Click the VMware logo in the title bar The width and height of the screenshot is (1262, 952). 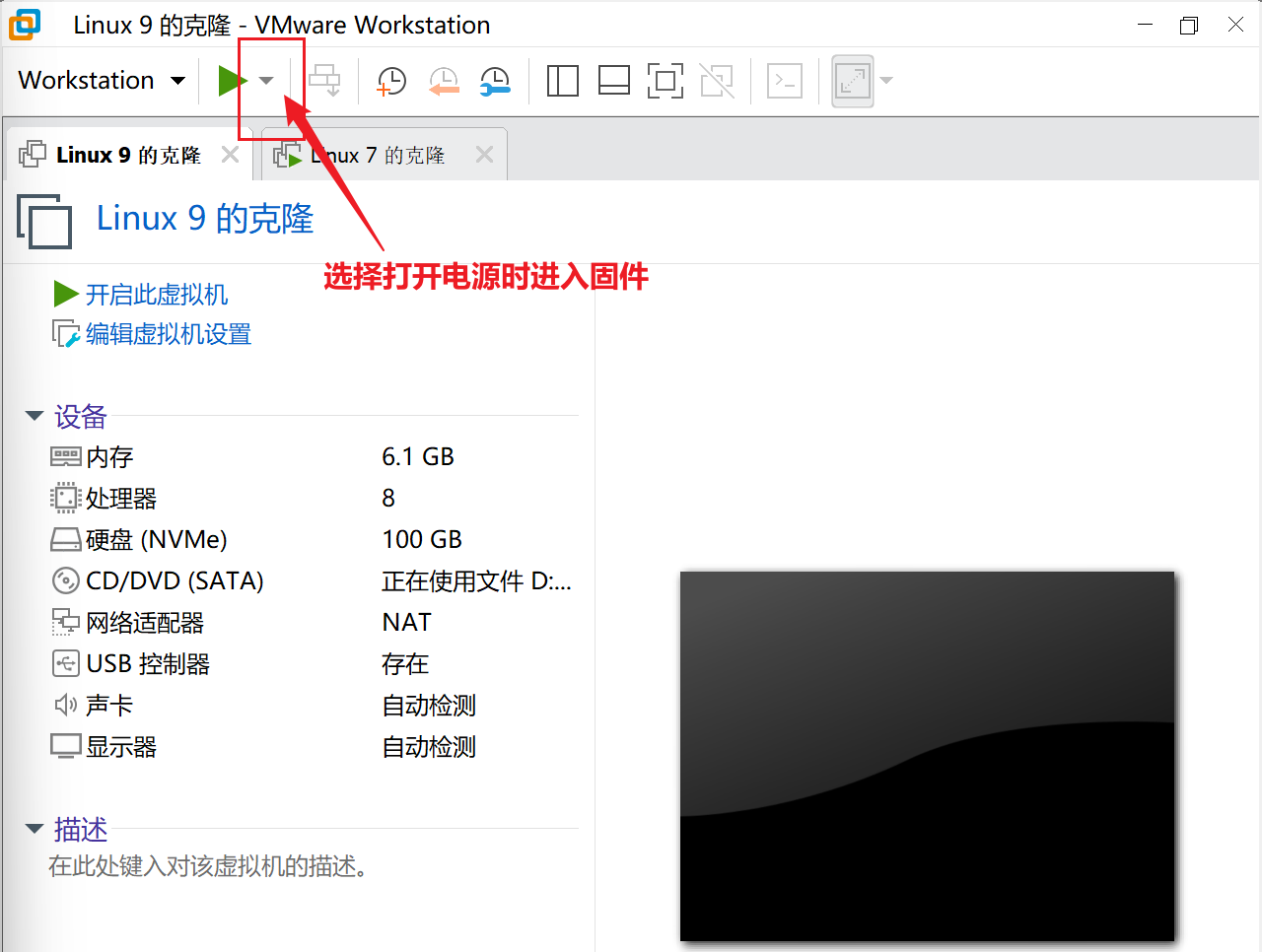tap(25, 25)
